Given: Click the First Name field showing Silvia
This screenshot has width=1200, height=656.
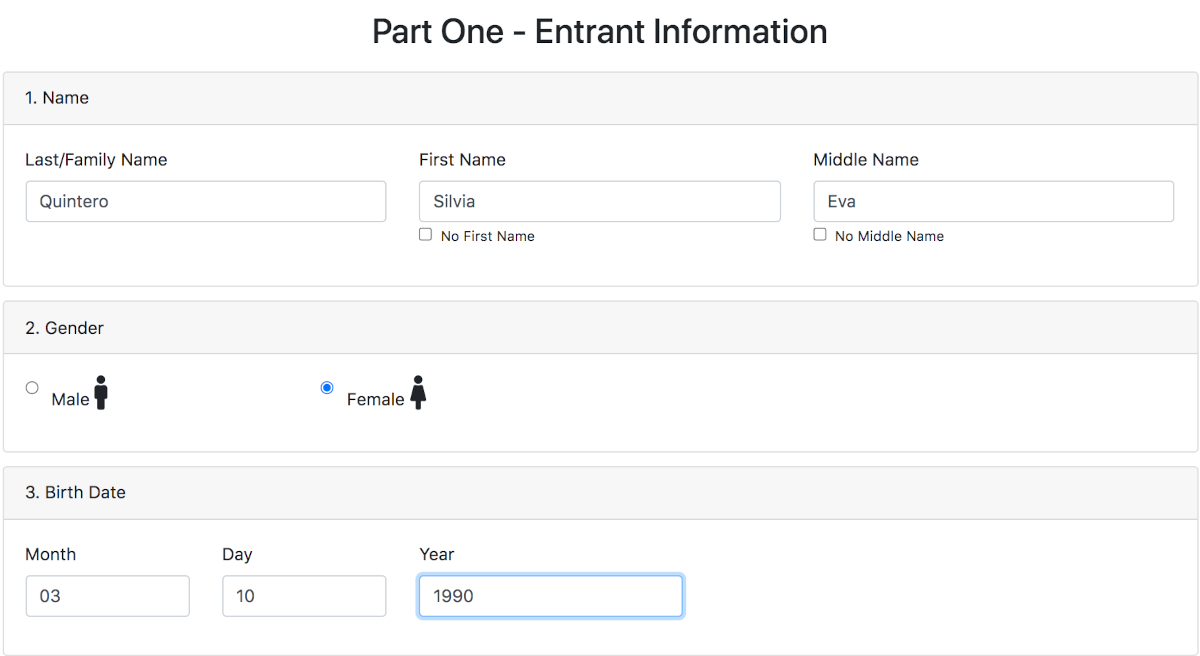Looking at the screenshot, I should click(599, 201).
